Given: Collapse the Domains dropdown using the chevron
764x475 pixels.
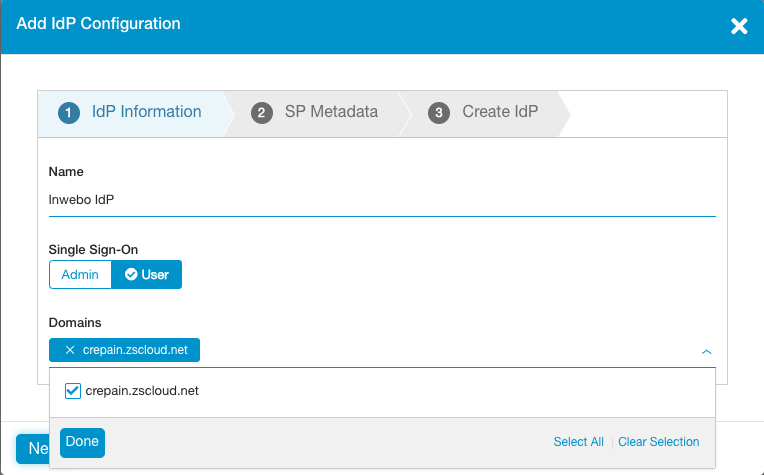Looking at the screenshot, I should [x=706, y=352].
